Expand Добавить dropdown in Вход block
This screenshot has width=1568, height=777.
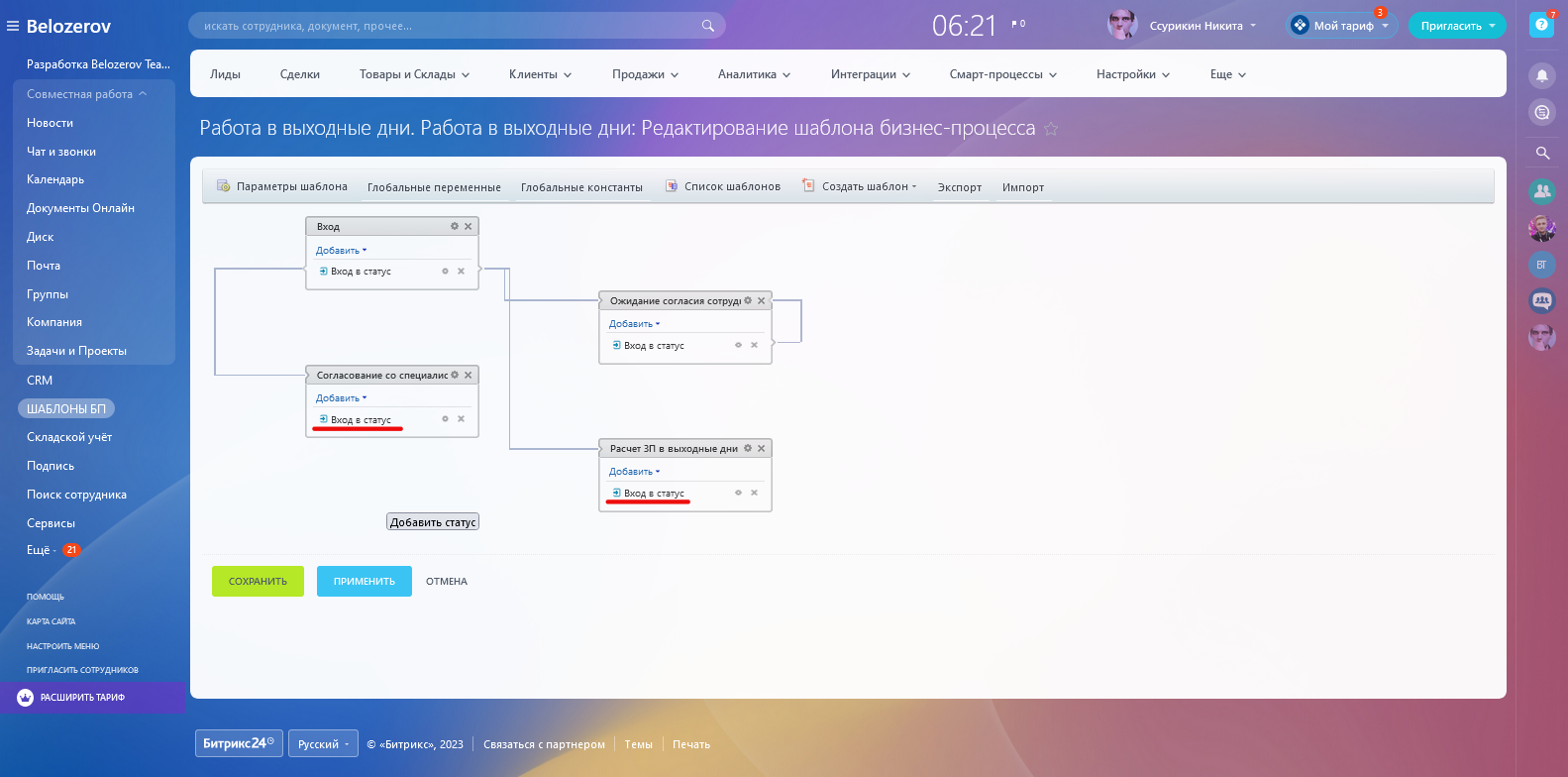tap(341, 251)
